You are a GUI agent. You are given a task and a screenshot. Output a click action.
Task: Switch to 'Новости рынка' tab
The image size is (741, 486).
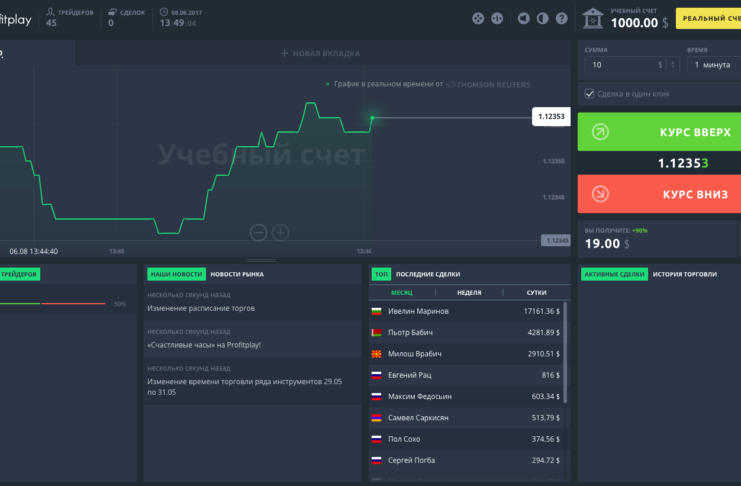pos(237,274)
